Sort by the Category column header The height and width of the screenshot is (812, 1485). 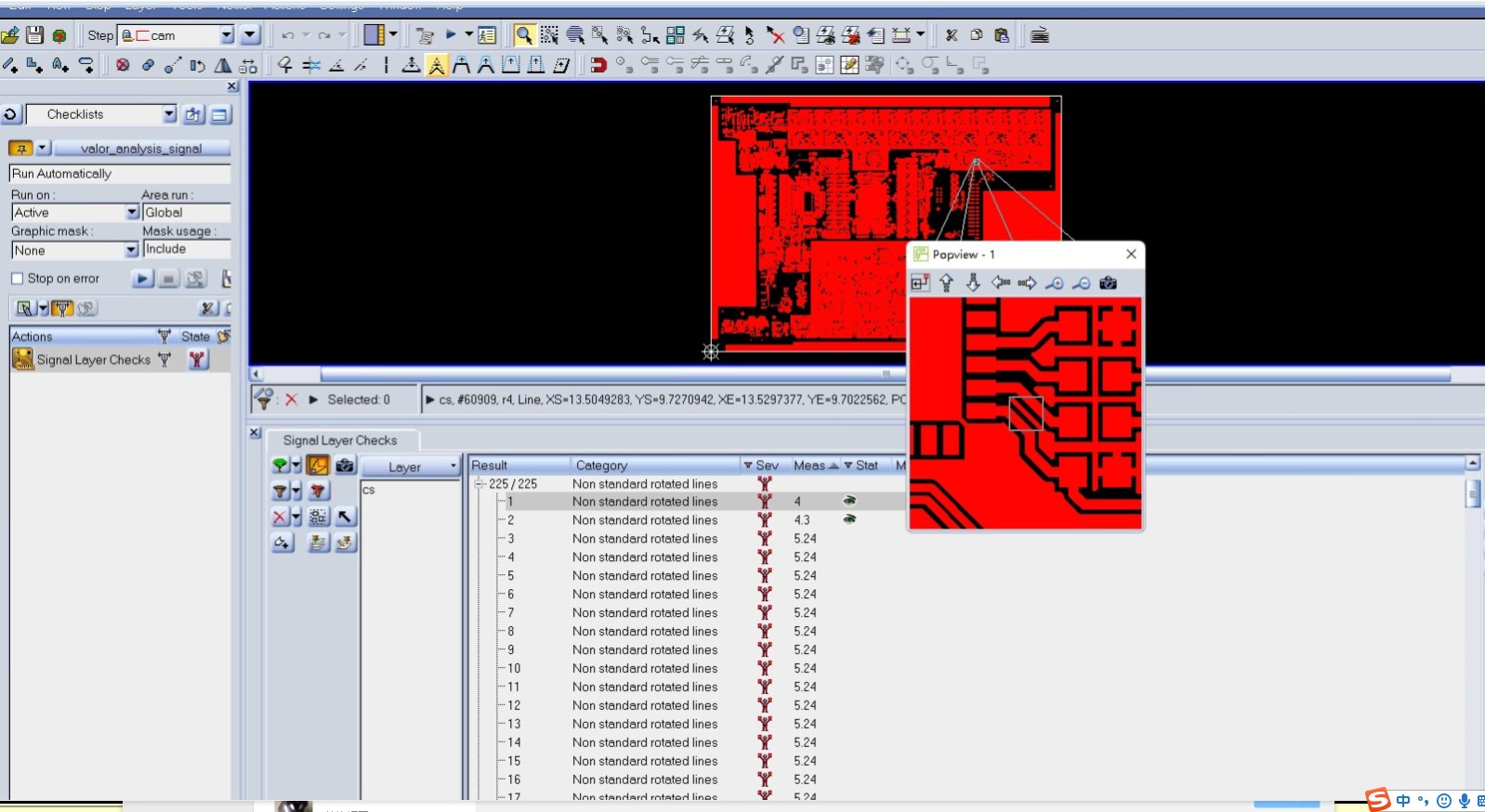(601, 465)
